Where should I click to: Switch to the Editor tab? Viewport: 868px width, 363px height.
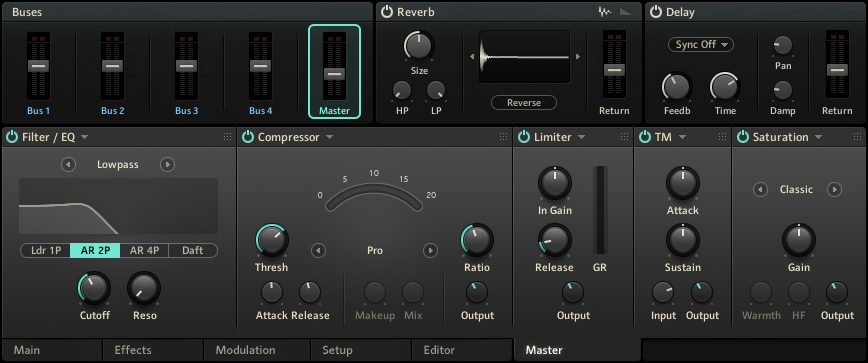tap(462, 350)
